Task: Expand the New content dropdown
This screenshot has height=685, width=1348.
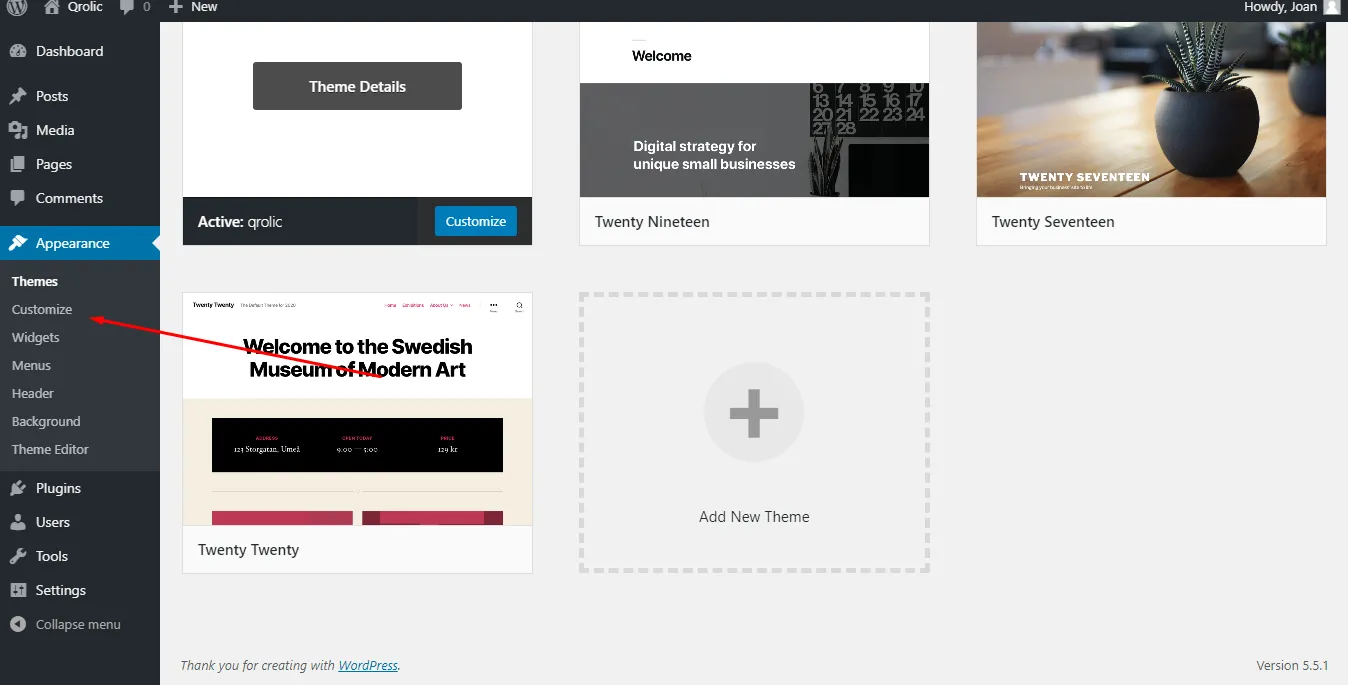Action: (193, 7)
